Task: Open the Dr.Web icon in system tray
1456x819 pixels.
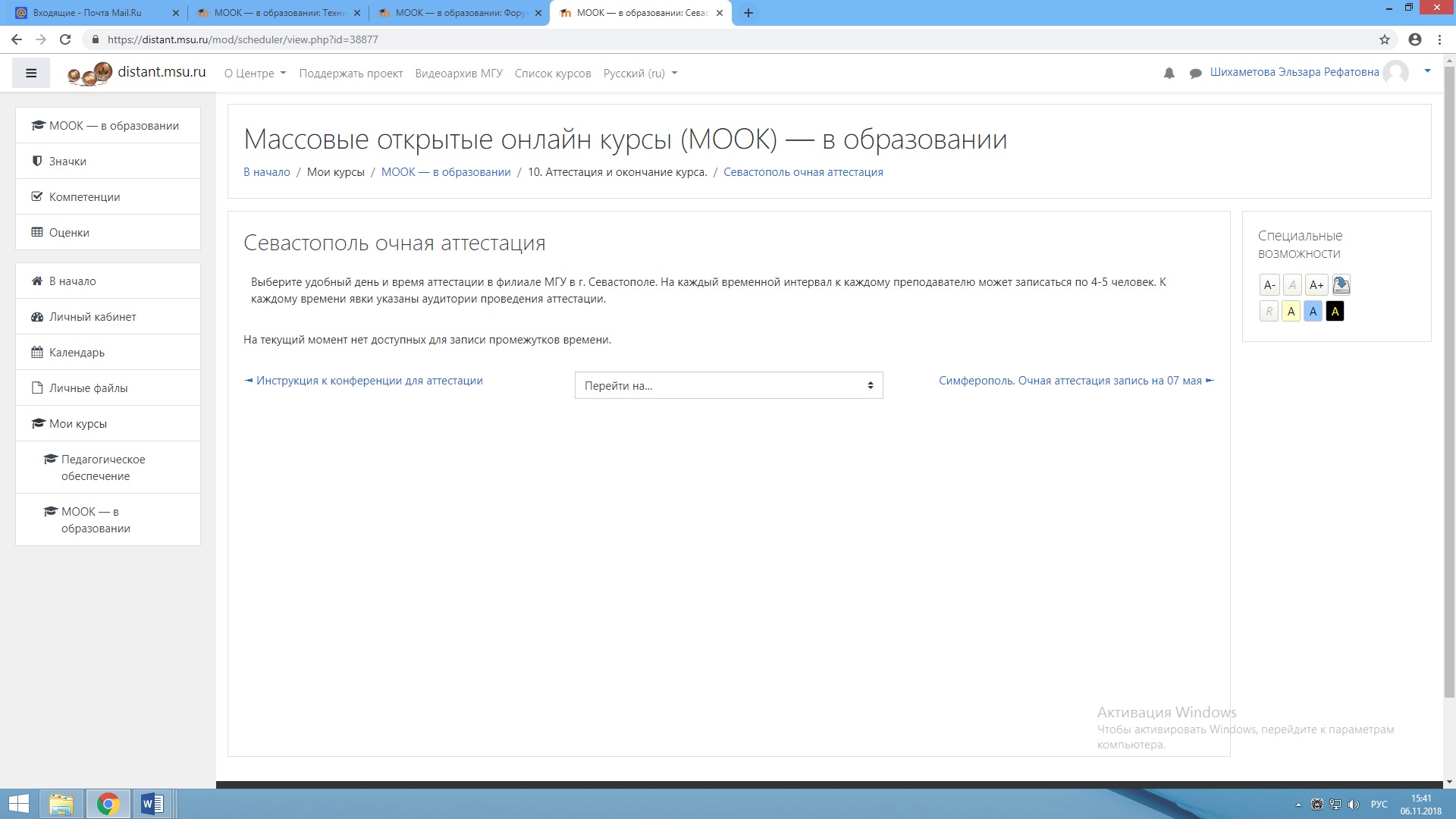Action: tap(1316, 804)
